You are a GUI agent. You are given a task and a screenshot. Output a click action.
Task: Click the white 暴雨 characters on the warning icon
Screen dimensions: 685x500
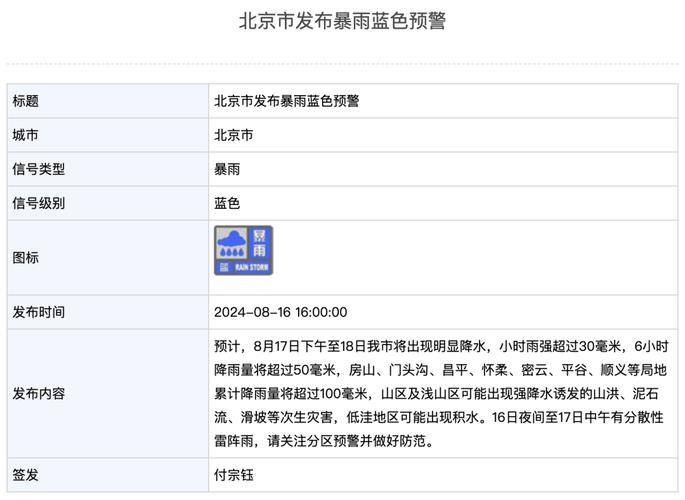coord(261,245)
